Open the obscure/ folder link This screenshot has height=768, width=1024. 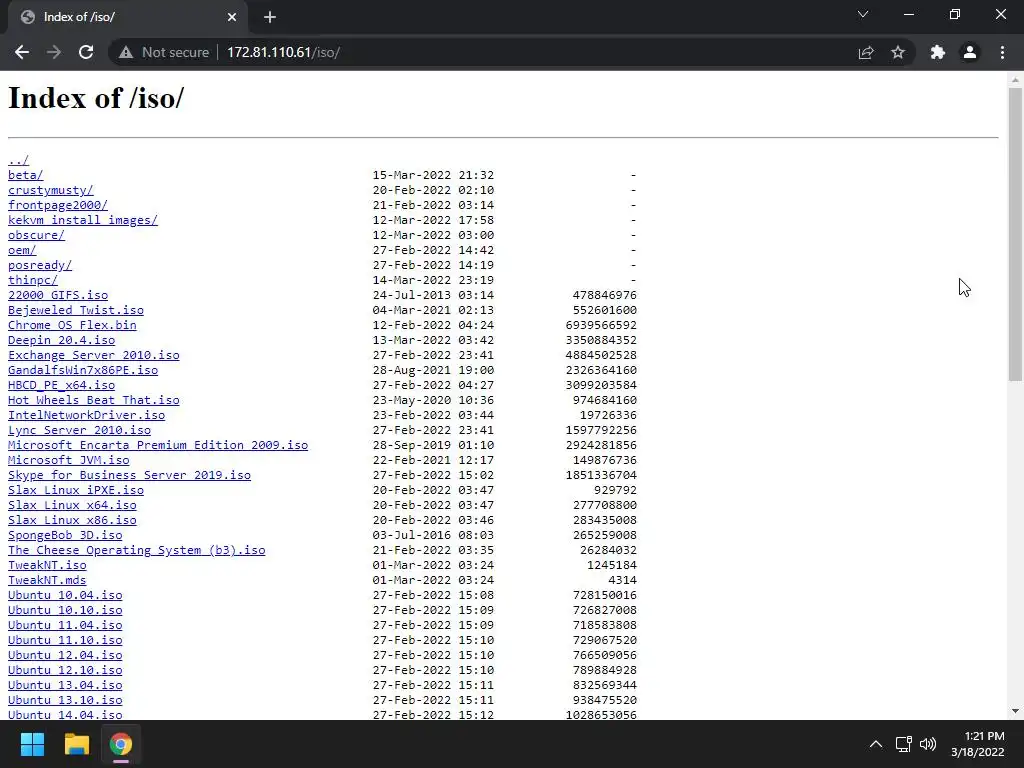click(37, 235)
